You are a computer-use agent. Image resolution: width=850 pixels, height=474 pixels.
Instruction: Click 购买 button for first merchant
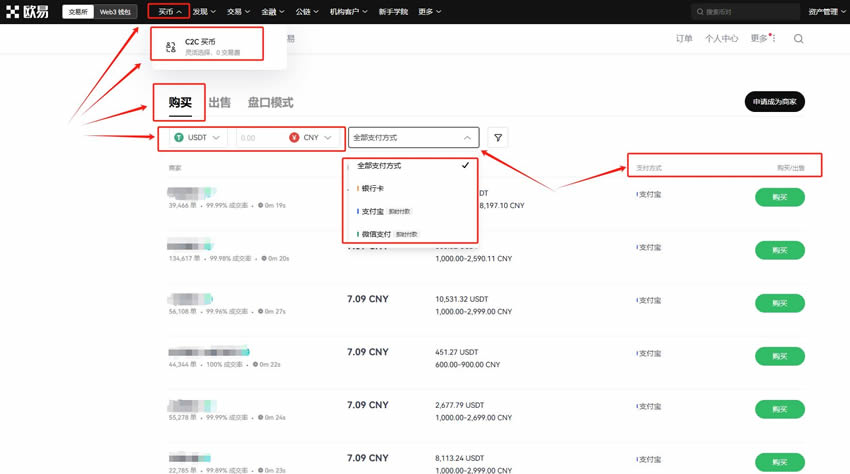[779, 198]
